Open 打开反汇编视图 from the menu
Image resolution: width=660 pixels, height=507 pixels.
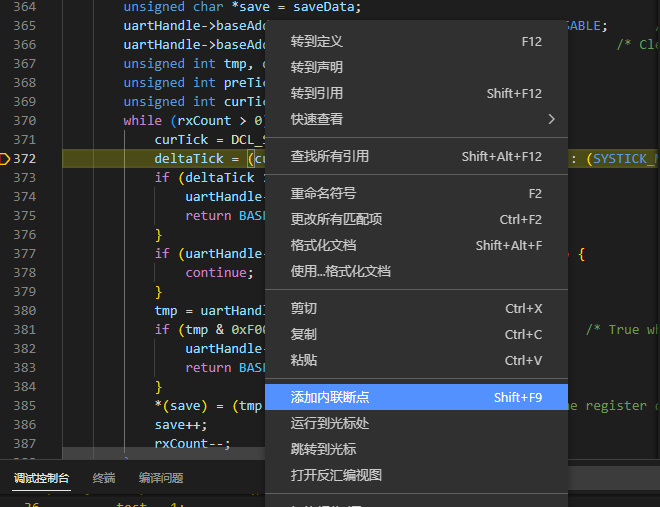(416, 475)
